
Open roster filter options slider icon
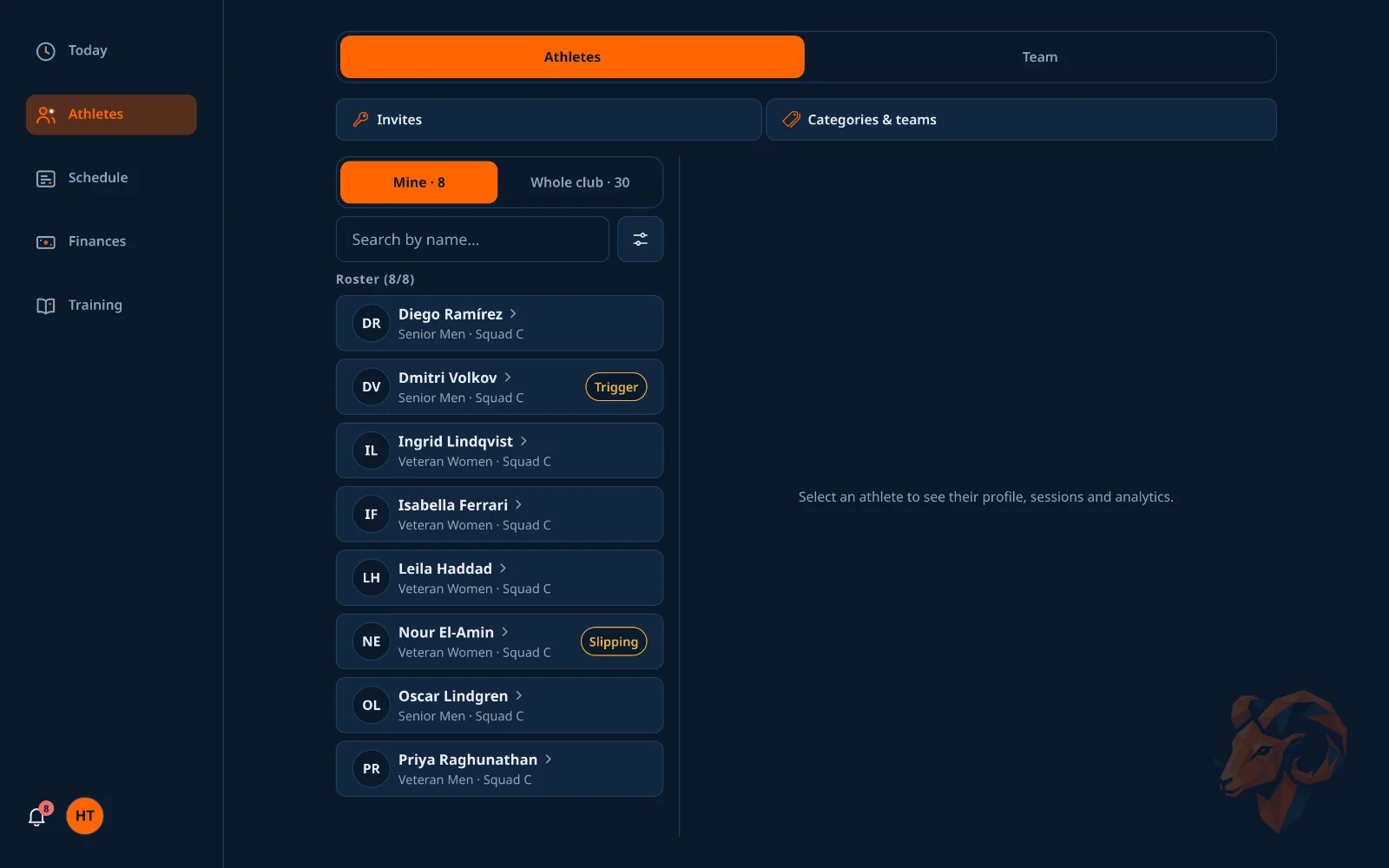point(641,240)
